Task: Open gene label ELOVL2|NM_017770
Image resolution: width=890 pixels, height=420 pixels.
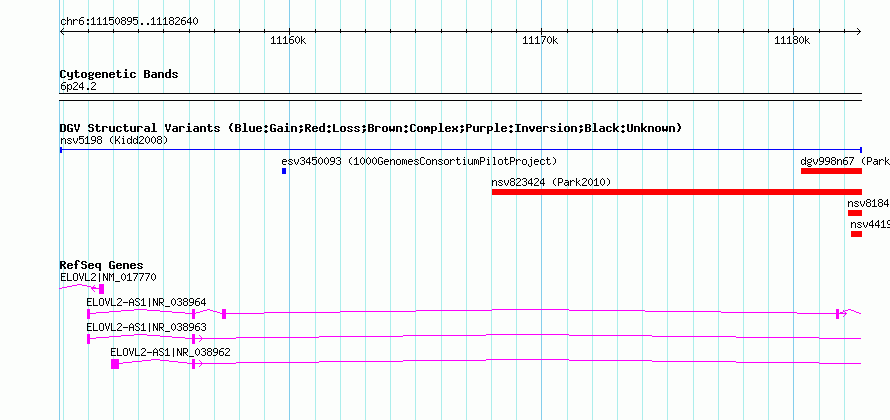Action: 108,277
